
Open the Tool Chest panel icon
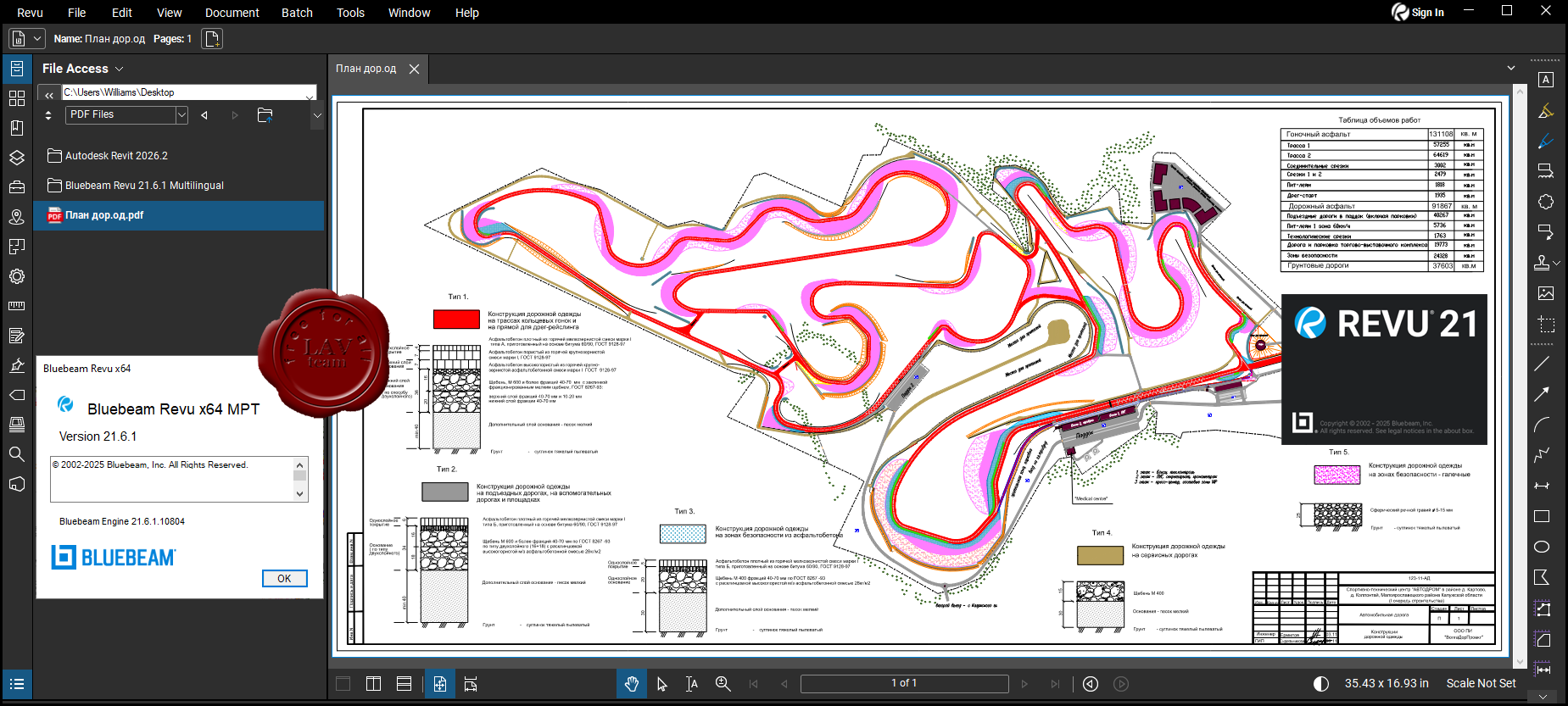(x=16, y=187)
